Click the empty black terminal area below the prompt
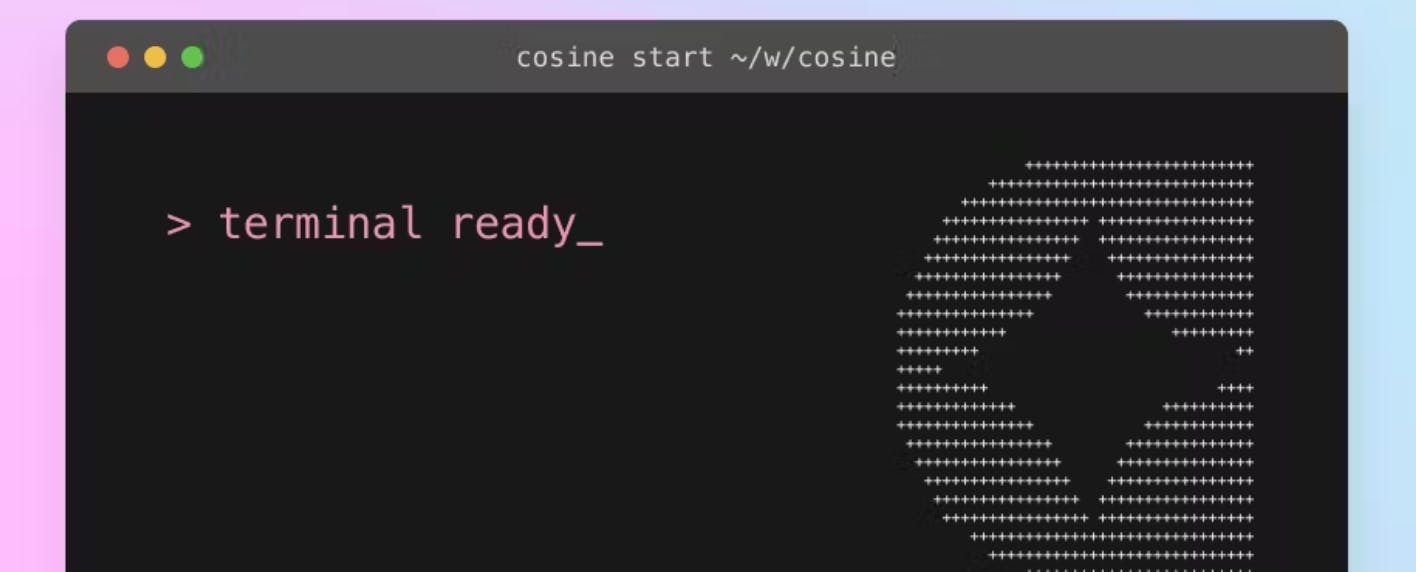 coord(450,420)
